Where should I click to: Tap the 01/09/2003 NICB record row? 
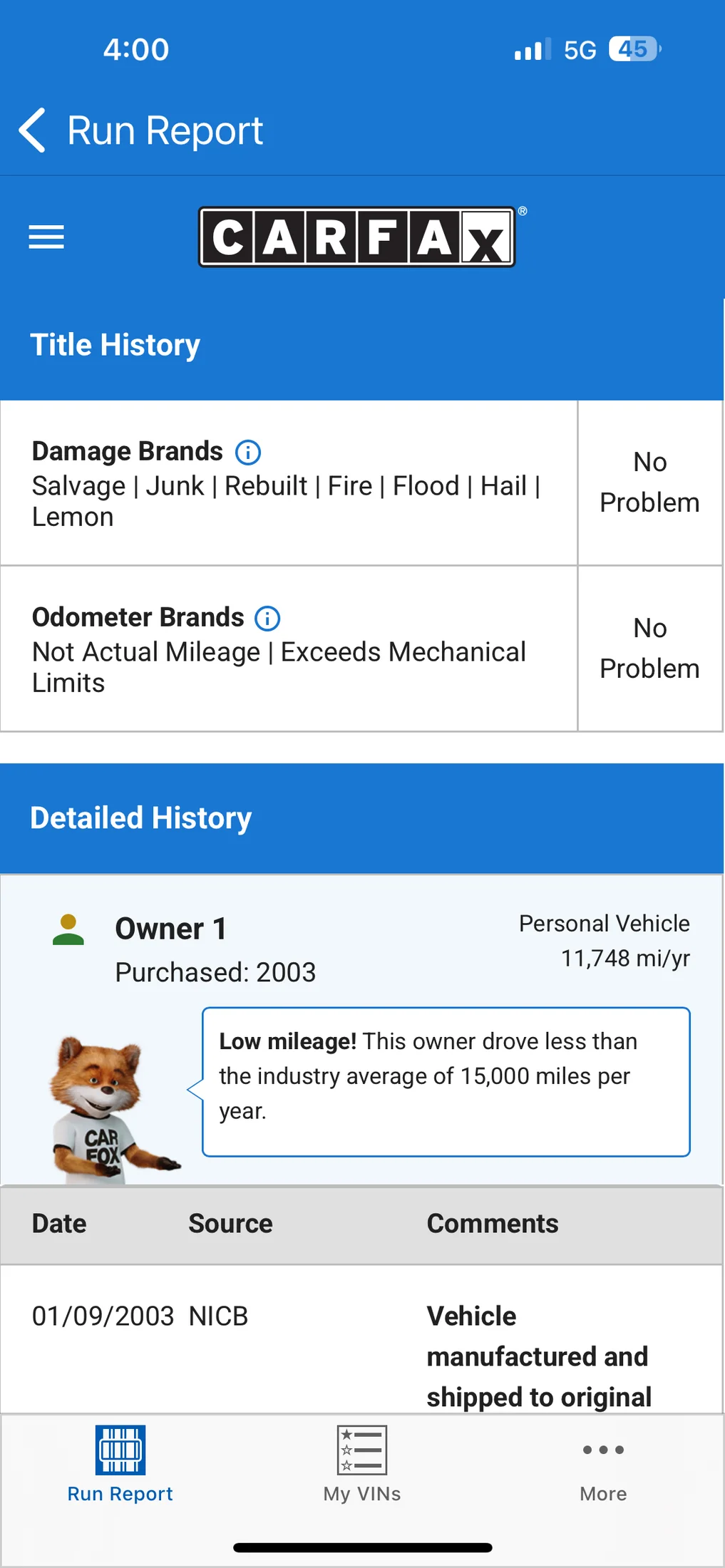[361, 1340]
